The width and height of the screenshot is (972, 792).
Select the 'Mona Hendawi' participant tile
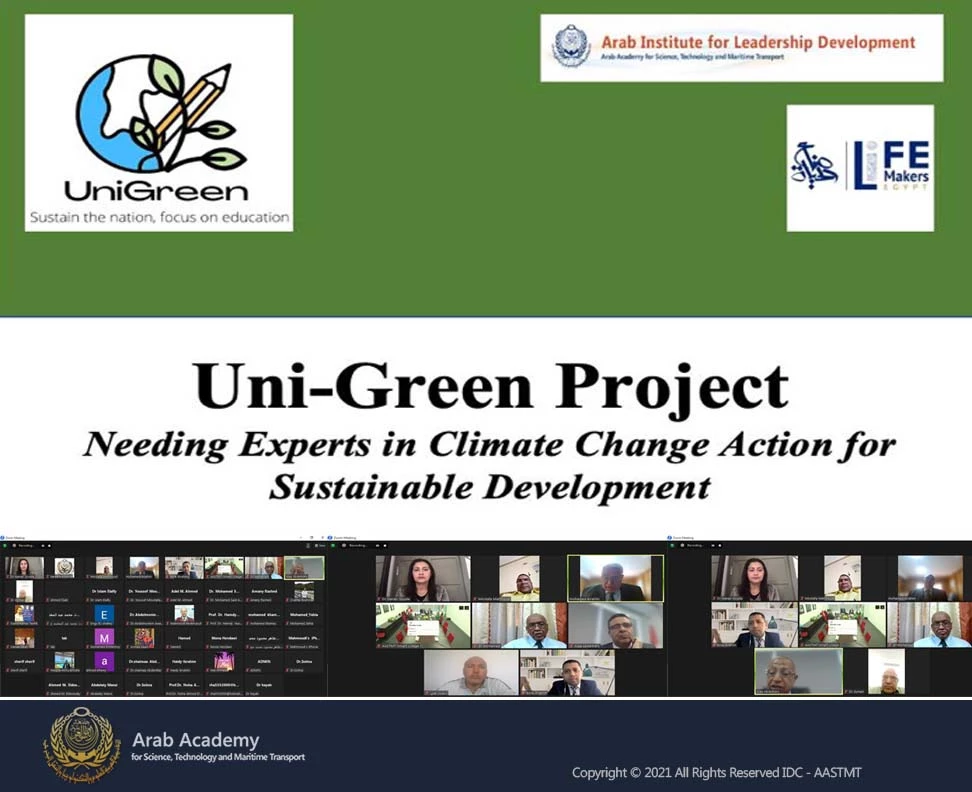click(224, 638)
